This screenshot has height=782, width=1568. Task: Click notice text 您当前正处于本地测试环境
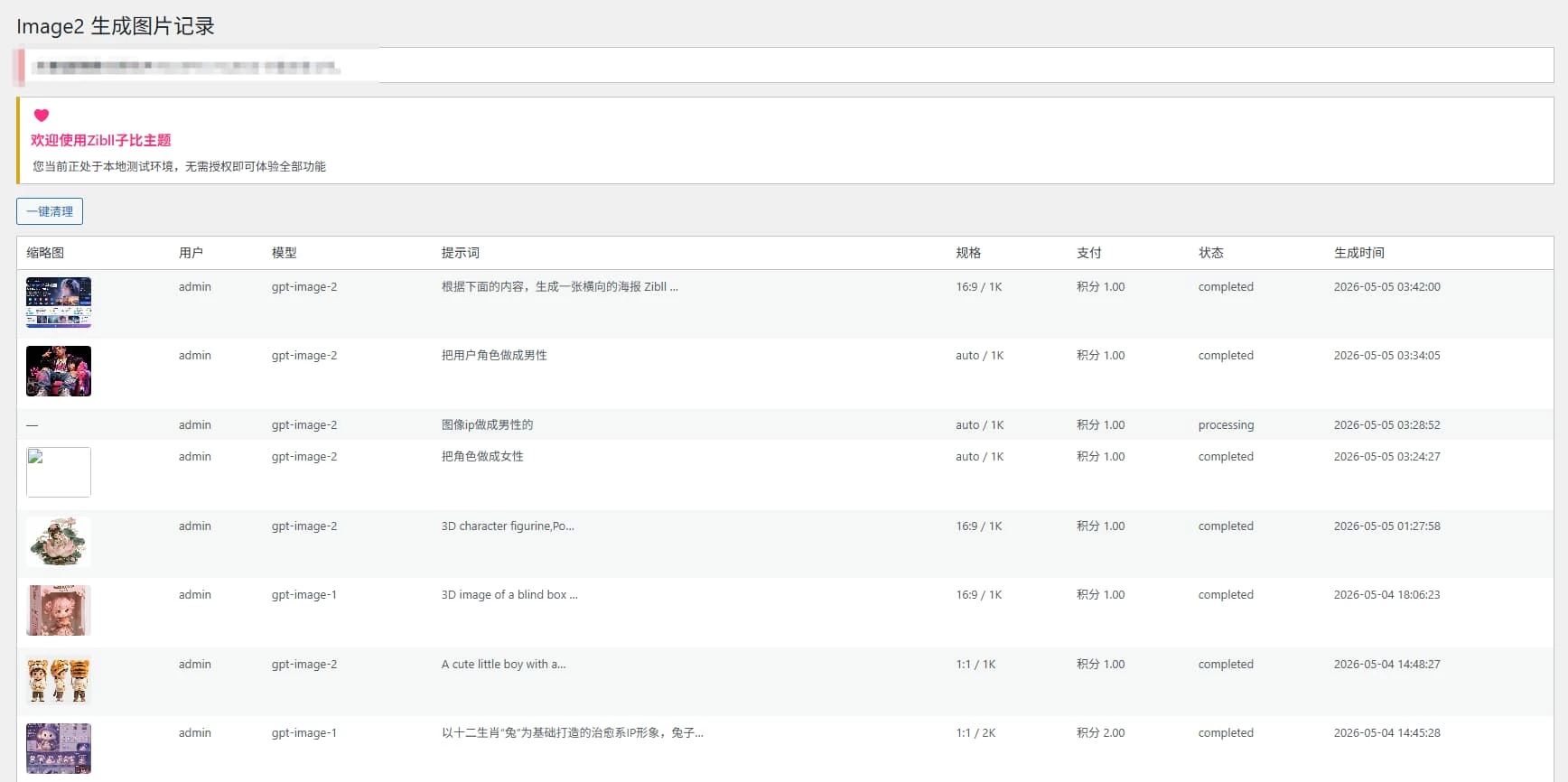click(180, 166)
